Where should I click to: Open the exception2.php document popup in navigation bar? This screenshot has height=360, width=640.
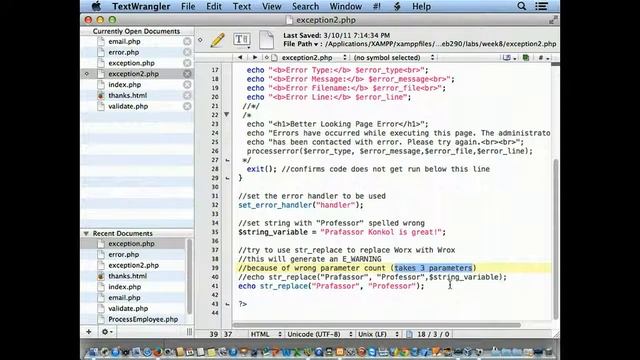tap(310, 58)
